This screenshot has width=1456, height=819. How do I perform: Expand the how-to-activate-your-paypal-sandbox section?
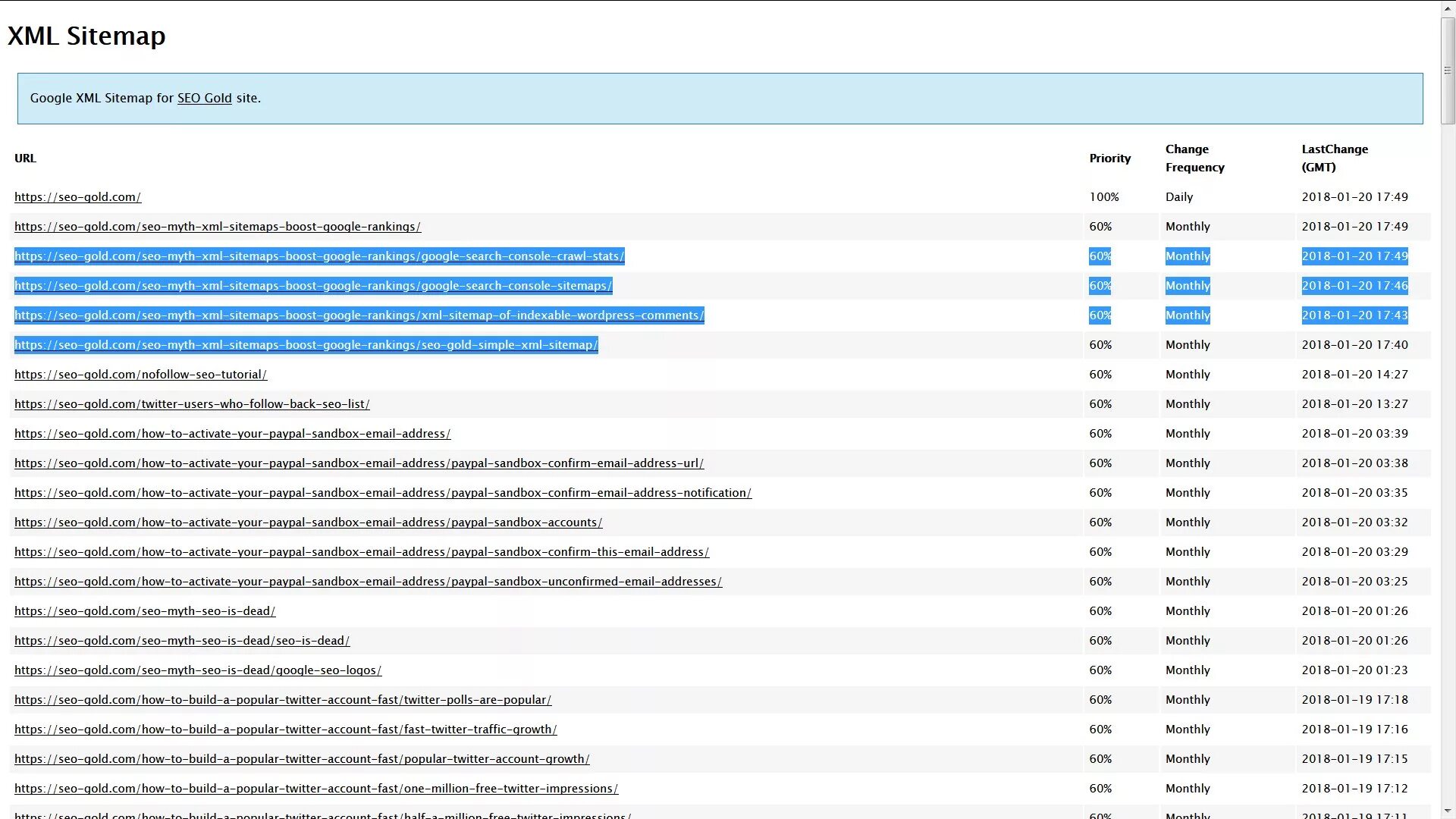point(232,433)
